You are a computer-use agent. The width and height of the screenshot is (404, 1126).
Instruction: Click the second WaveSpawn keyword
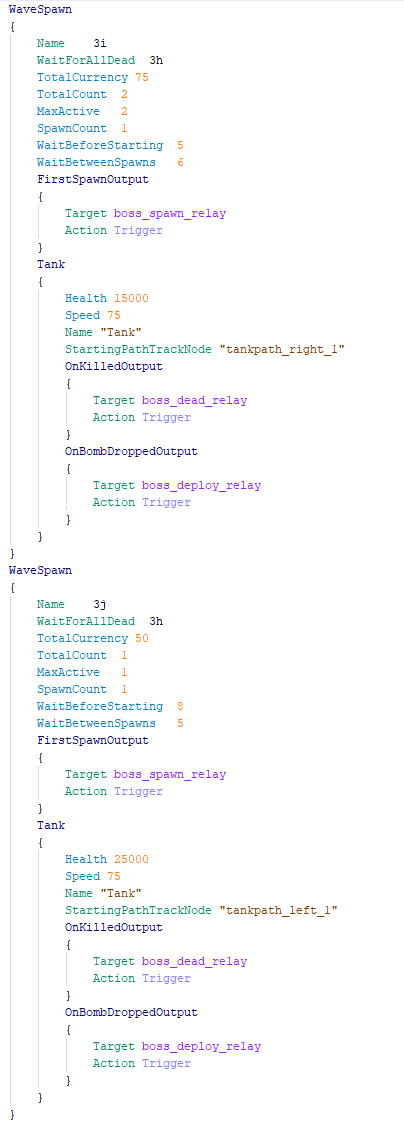point(39,570)
